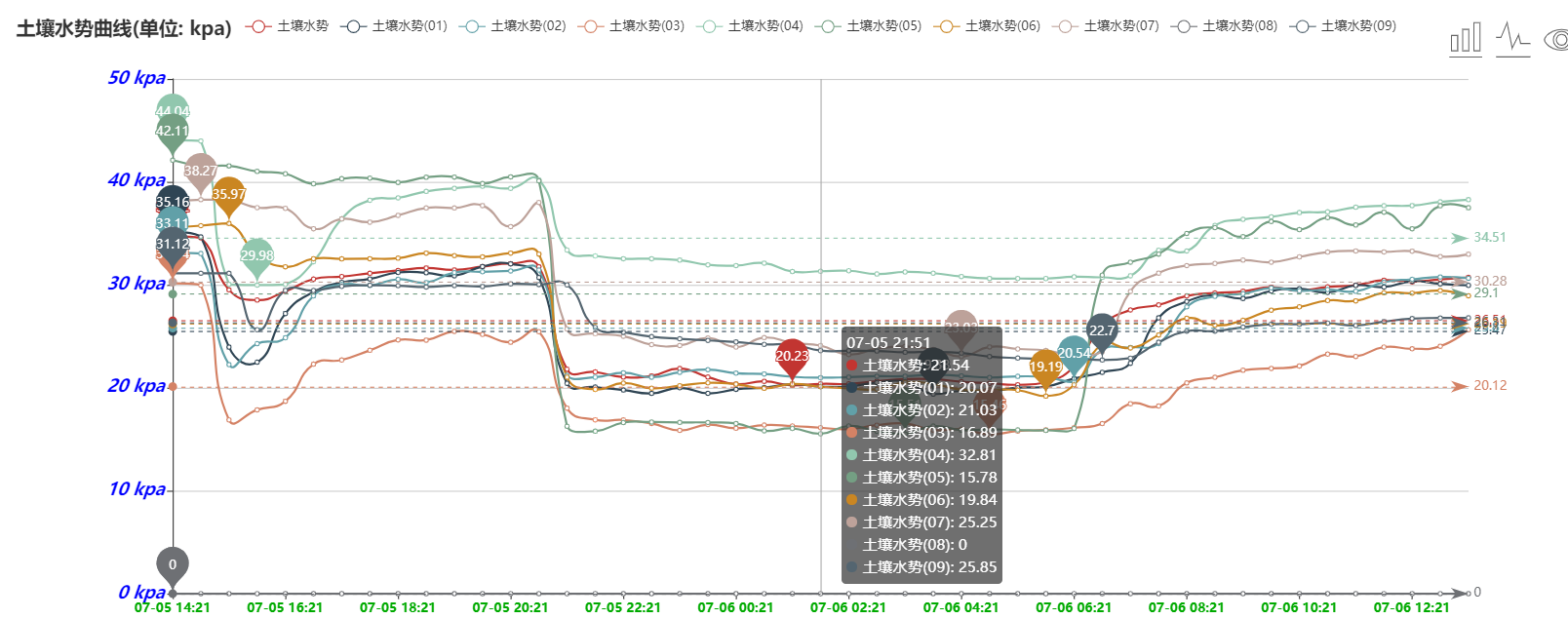Switch chart to bar chart view
The width and height of the screenshot is (1568, 619).
click(1465, 39)
